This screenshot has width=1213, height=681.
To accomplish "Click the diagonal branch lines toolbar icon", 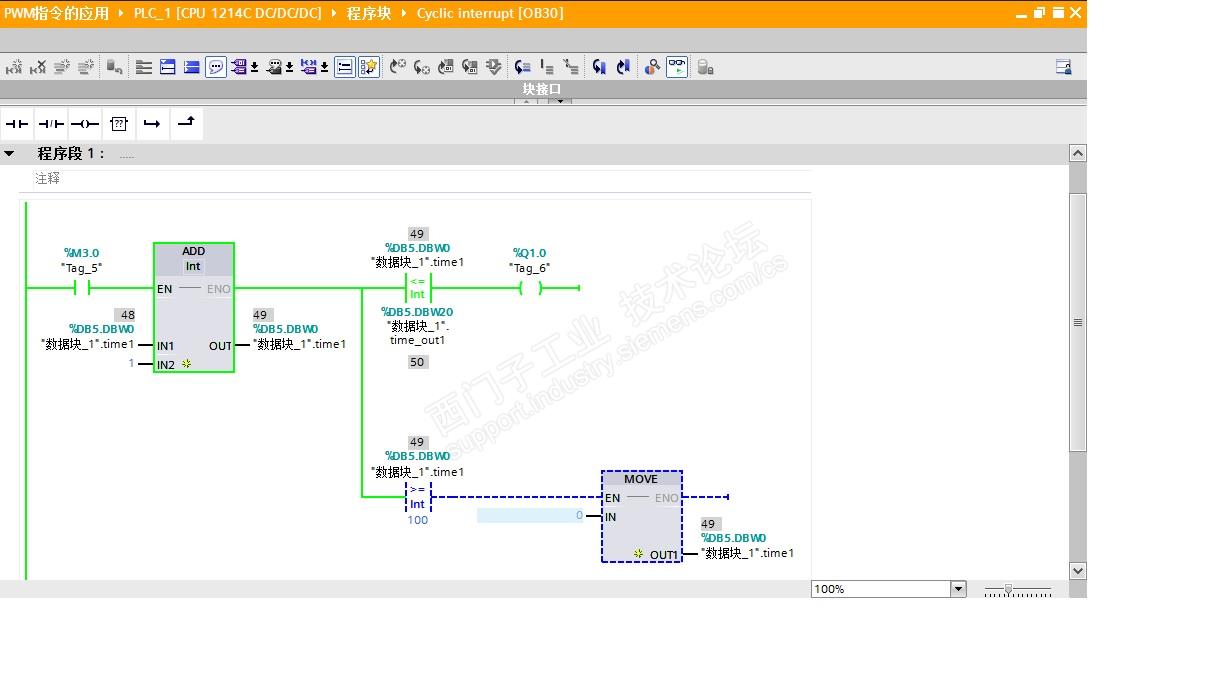I will coord(571,67).
